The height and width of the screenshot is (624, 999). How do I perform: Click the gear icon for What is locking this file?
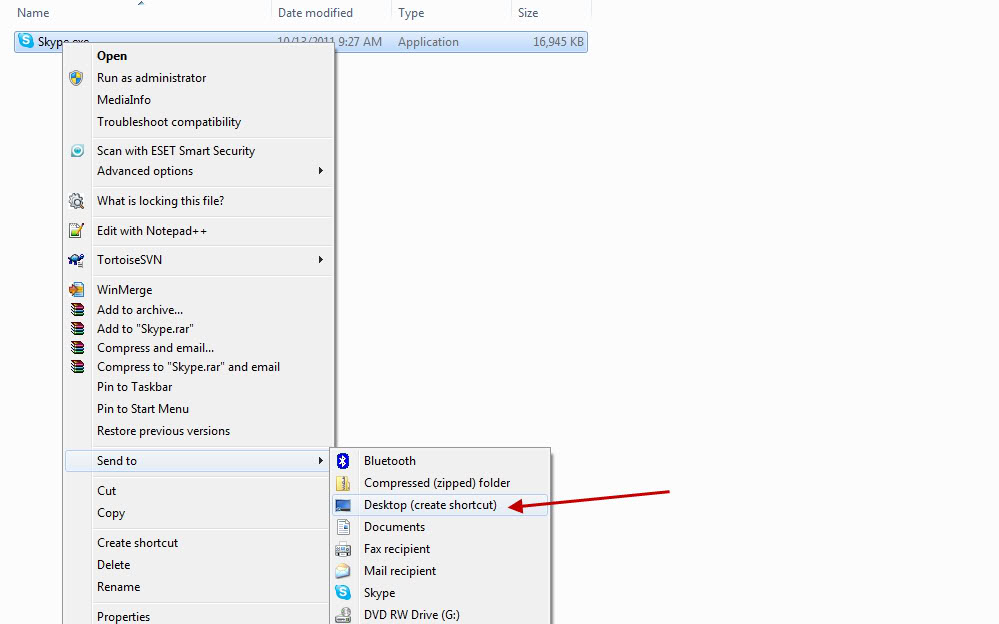(x=76, y=201)
